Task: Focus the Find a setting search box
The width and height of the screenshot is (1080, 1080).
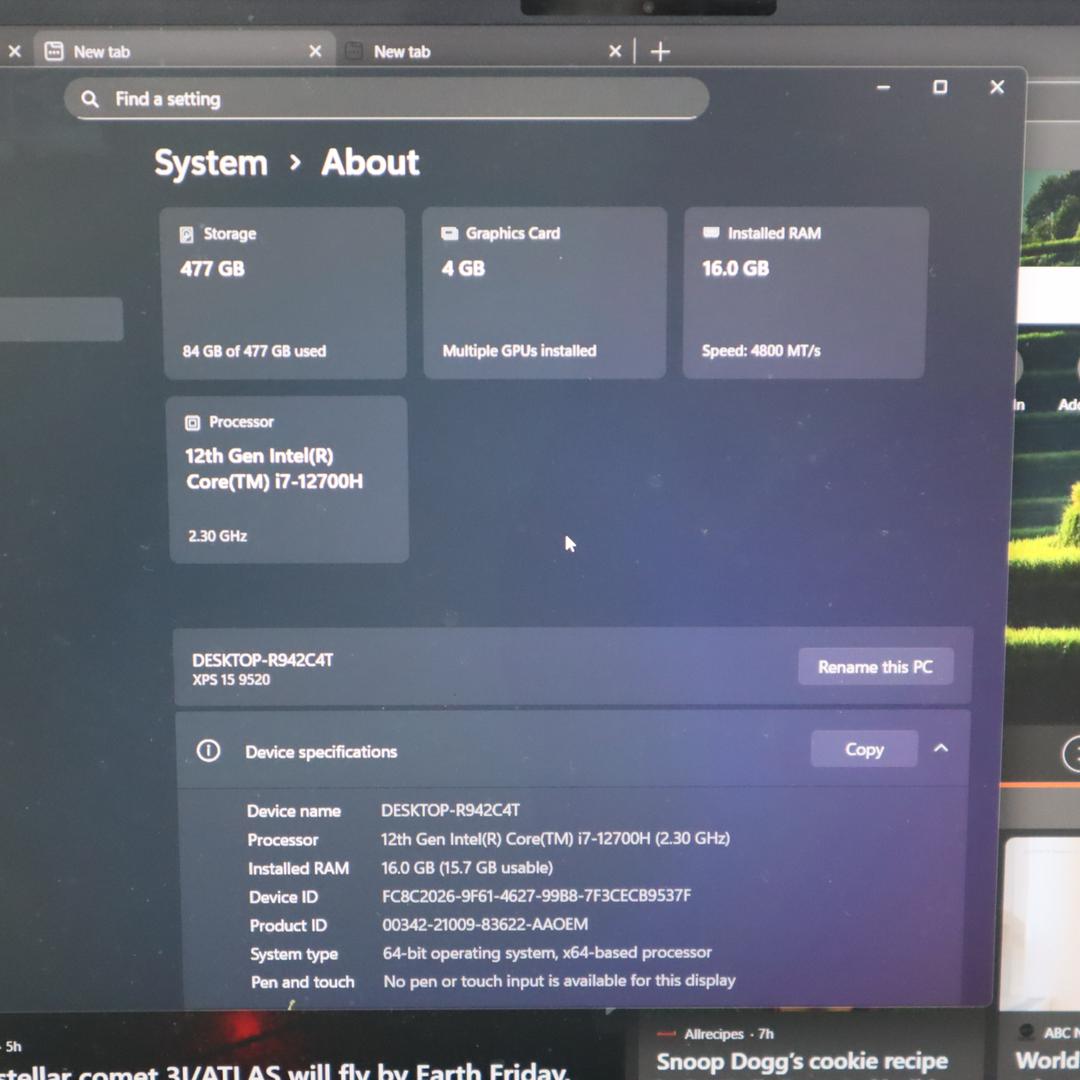Action: [400, 99]
